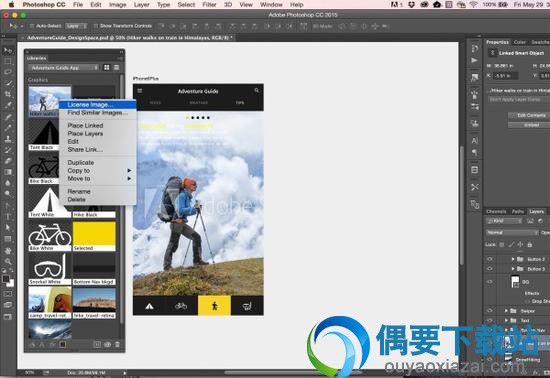This screenshot has width=550, height=378.
Task: Select the Hand tool
Action: [x=7, y=250]
